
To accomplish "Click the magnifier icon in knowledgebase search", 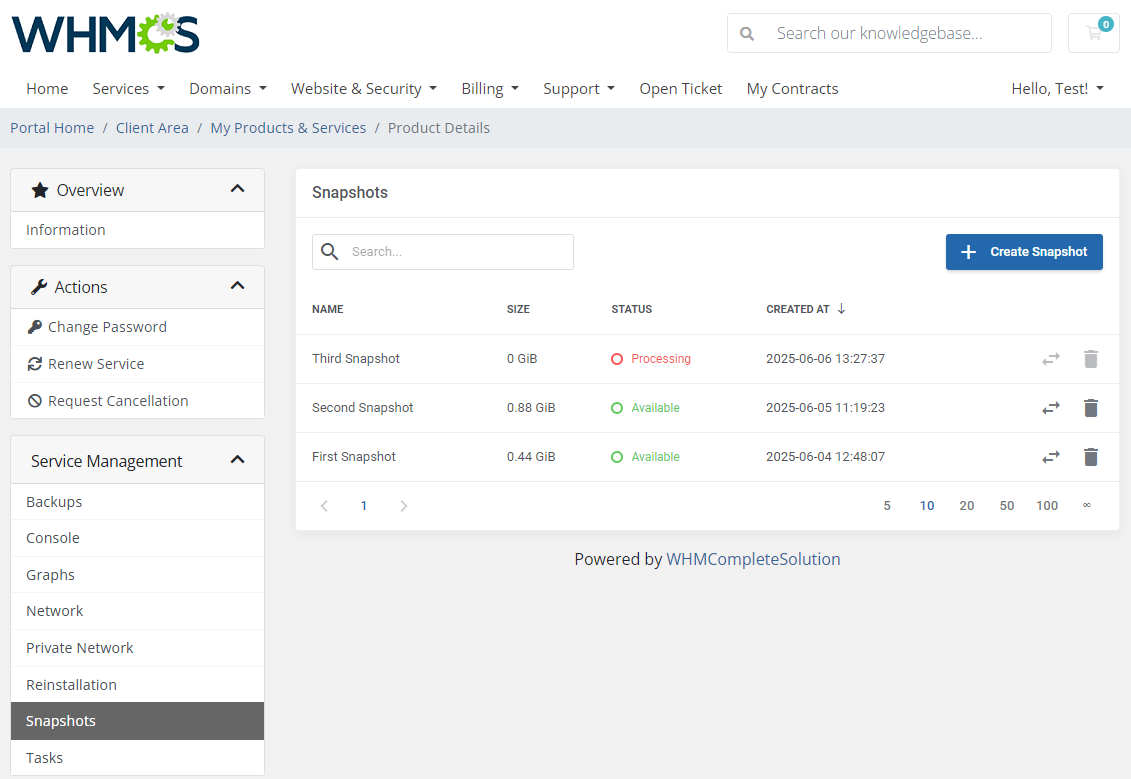I will coord(746,33).
